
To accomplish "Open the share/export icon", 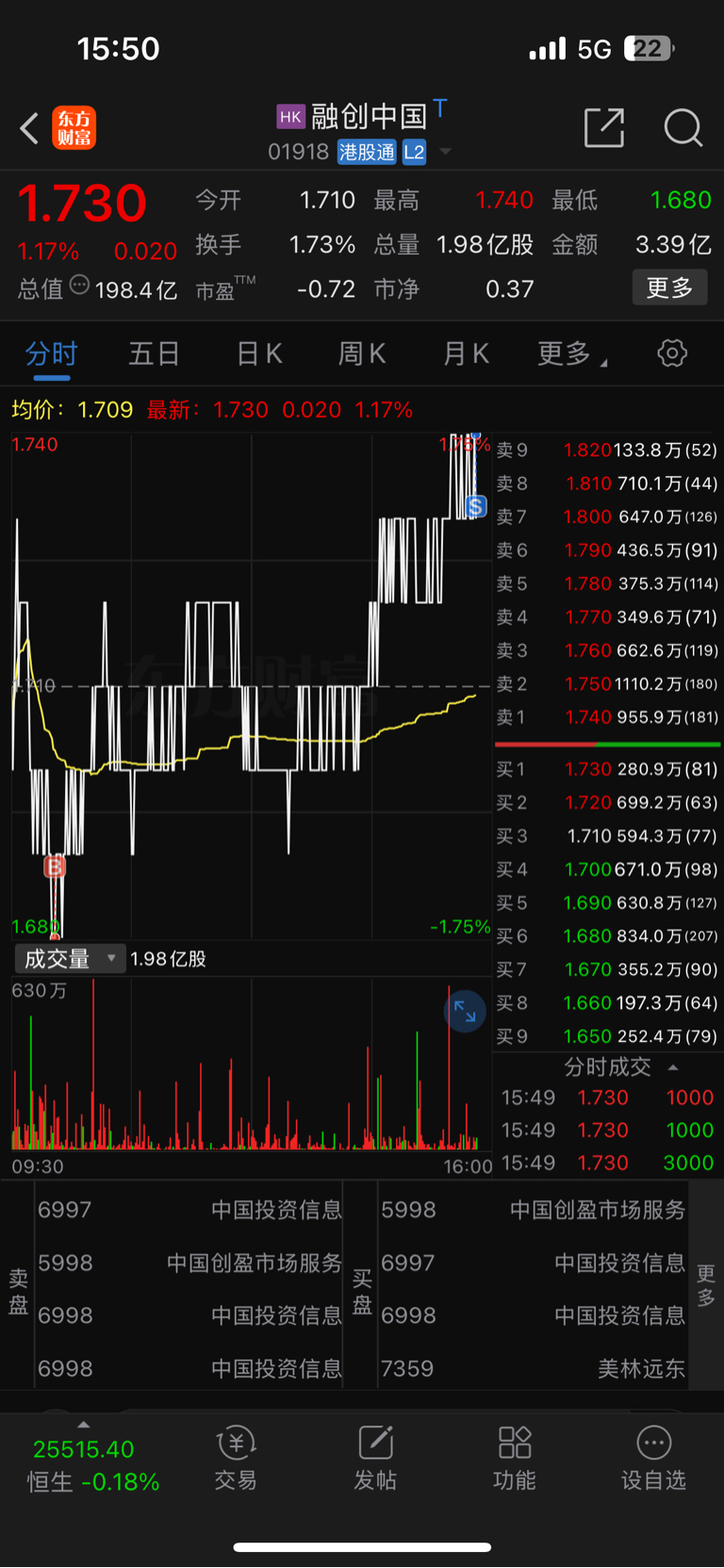I will coord(604,127).
